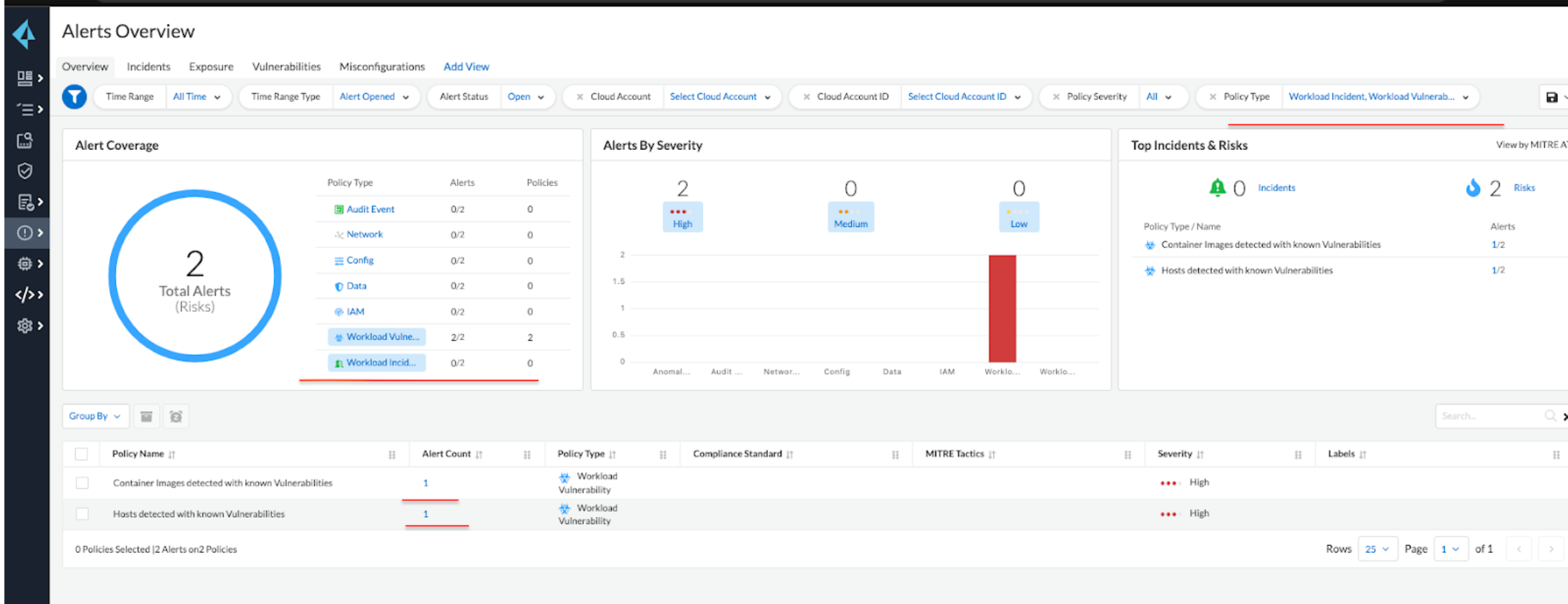
Task: Expand the Group By dropdown
Action: coord(95,416)
